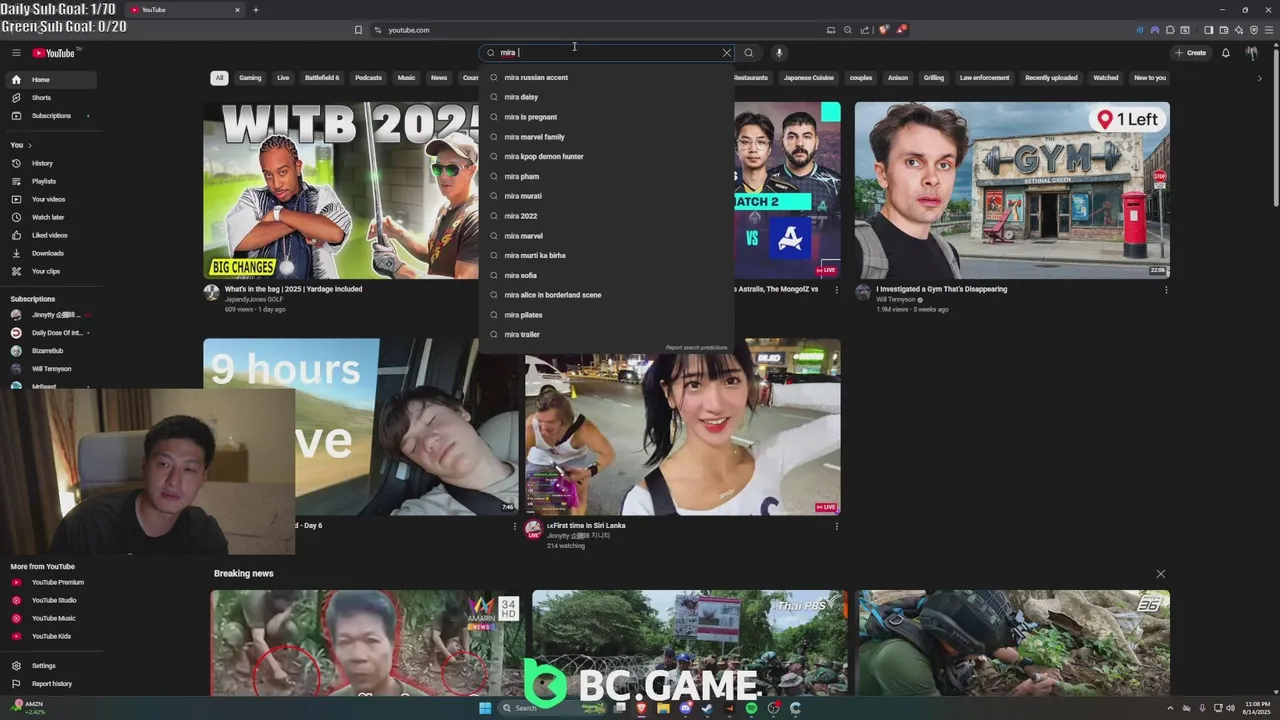Open Playlists in sidebar
1280x720 pixels.
pyautogui.click(x=52, y=181)
